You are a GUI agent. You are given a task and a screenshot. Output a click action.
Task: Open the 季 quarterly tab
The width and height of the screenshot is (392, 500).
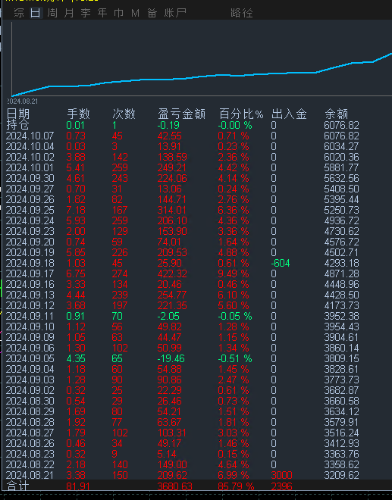(x=86, y=13)
